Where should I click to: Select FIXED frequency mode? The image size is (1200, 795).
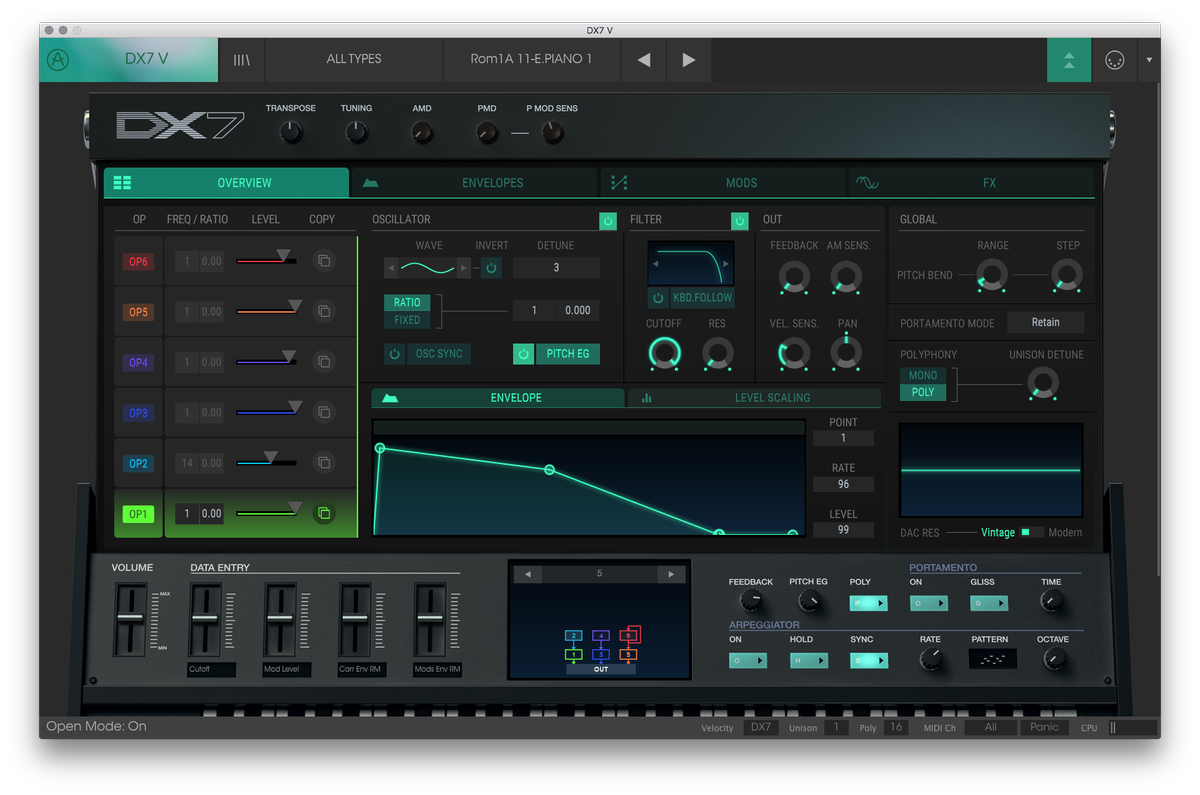click(x=407, y=320)
